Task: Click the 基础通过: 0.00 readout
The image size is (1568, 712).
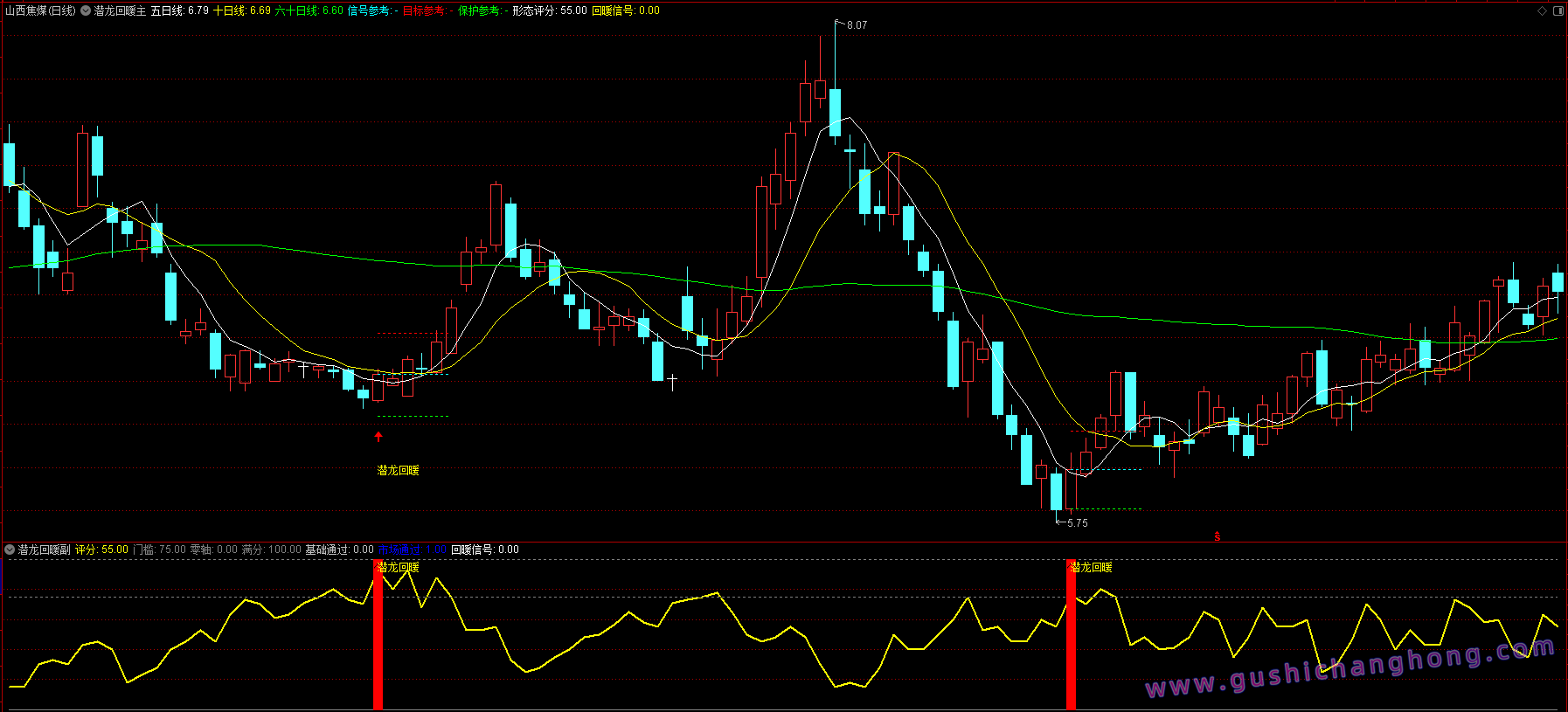Action: coord(339,550)
